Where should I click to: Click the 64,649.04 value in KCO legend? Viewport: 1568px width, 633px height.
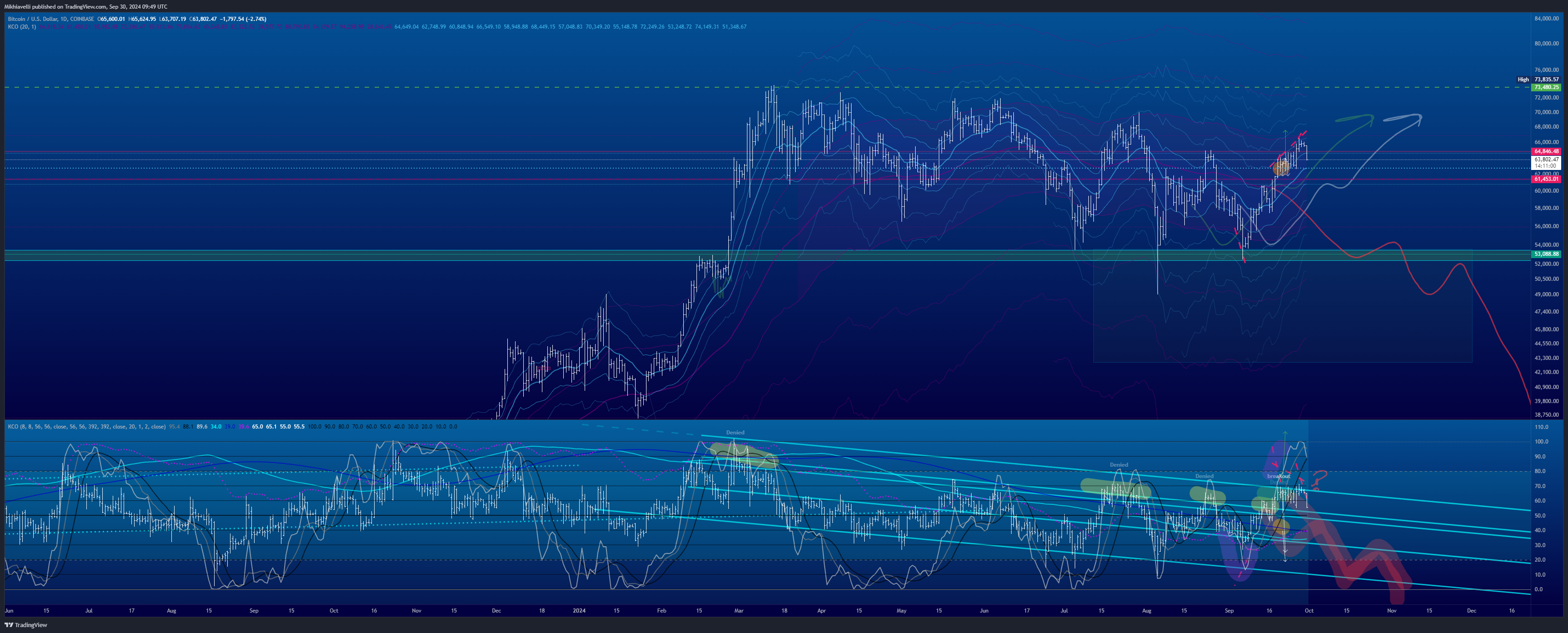coord(406,27)
